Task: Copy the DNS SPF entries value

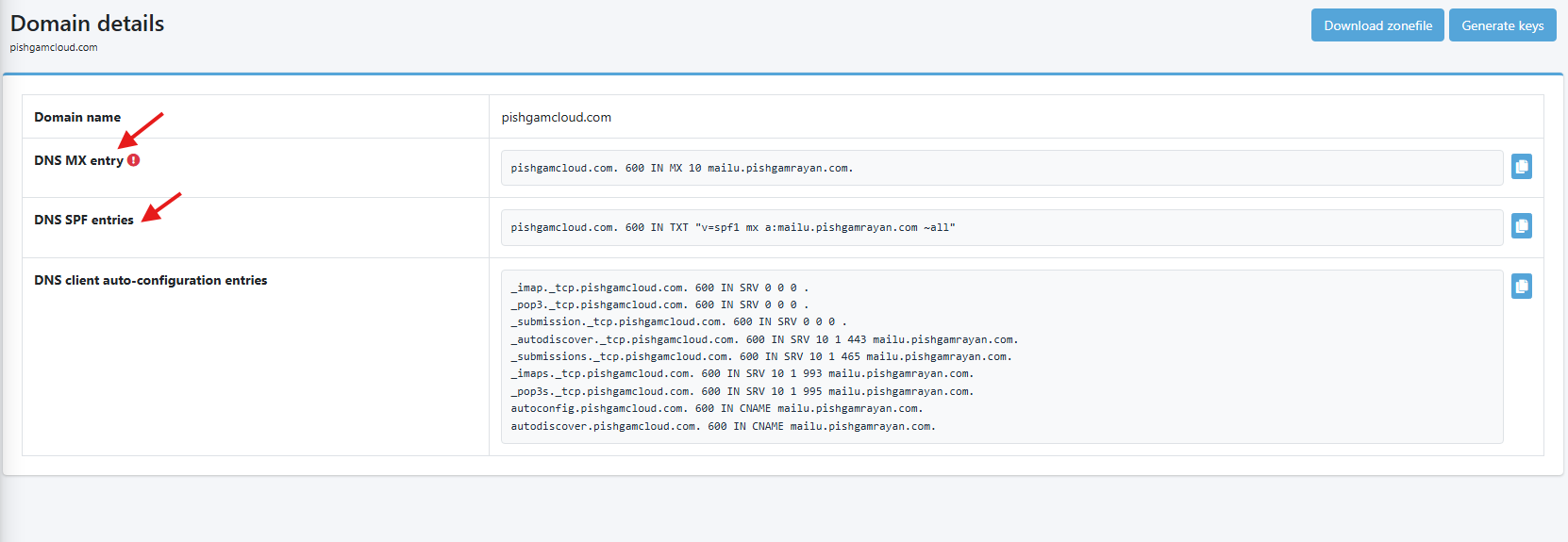Action: (x=1522, y=226)
